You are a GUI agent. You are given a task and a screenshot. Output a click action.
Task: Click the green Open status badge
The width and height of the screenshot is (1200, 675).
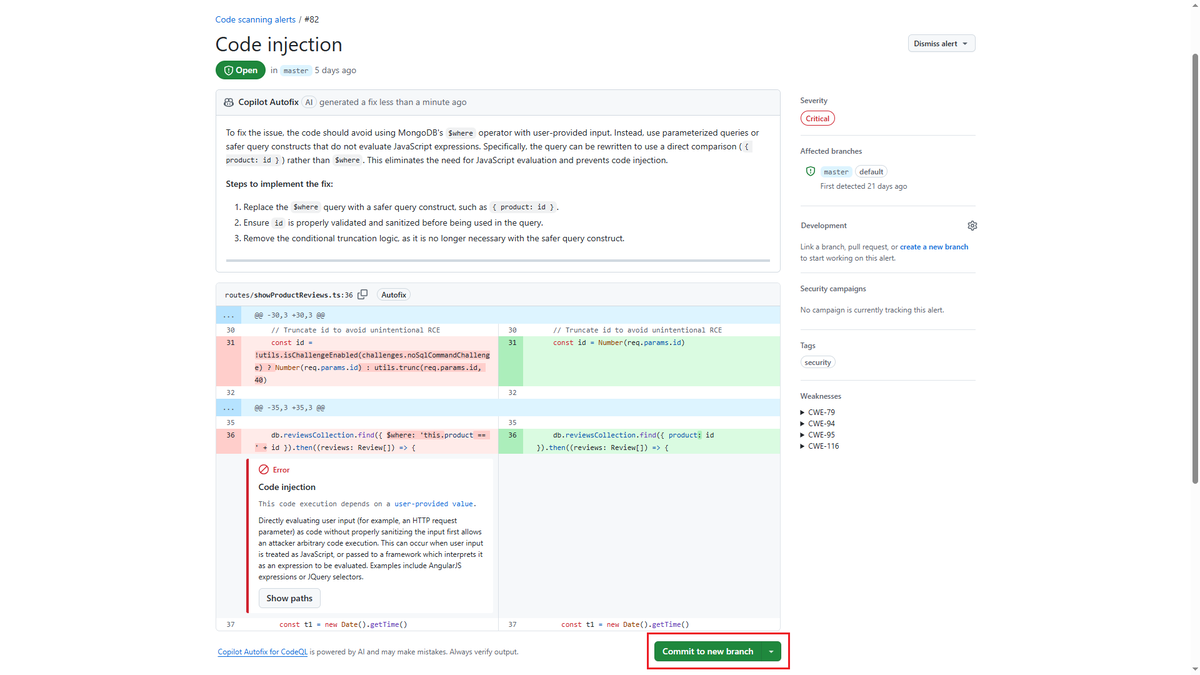click(240, 71)
